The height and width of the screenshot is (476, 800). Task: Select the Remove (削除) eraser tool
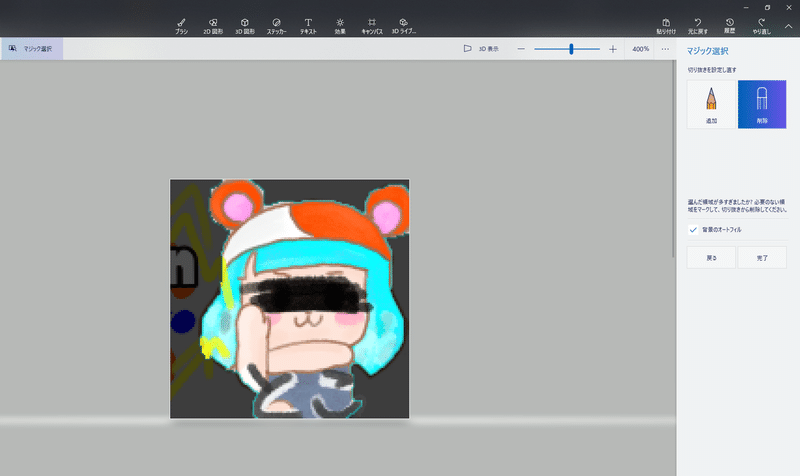pyautogui.click(x=762, y=104)
